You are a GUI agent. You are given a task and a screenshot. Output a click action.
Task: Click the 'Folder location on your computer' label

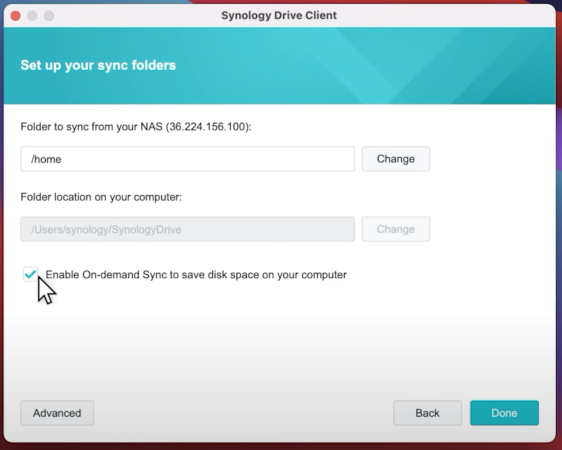(101, 197)
